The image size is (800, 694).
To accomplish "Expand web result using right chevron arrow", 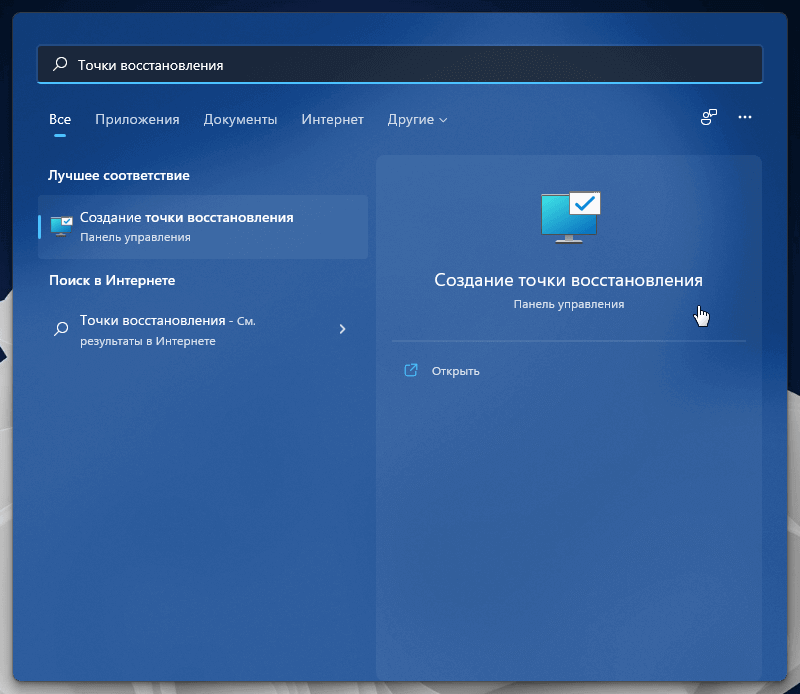I will (343, 329).
